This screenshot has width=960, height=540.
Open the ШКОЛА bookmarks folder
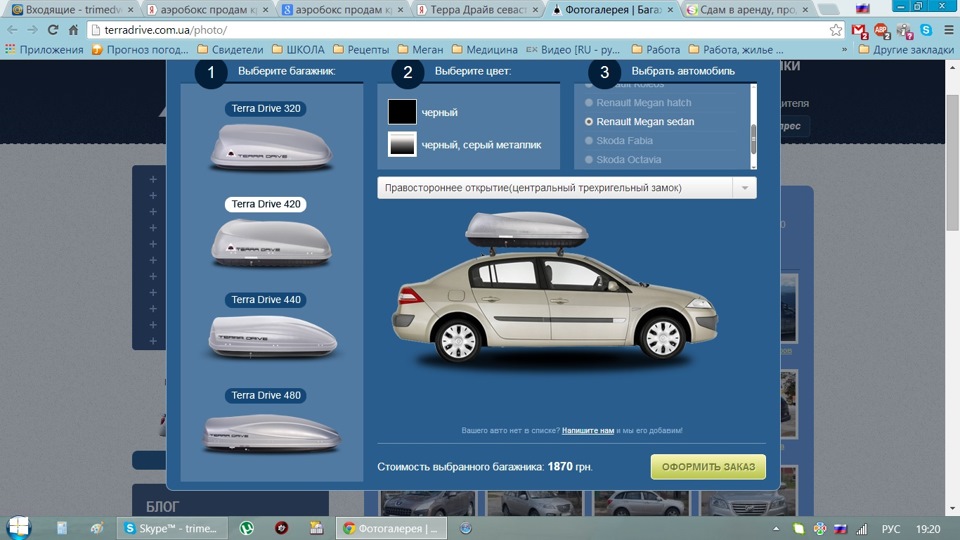click(x=298, y=50)
